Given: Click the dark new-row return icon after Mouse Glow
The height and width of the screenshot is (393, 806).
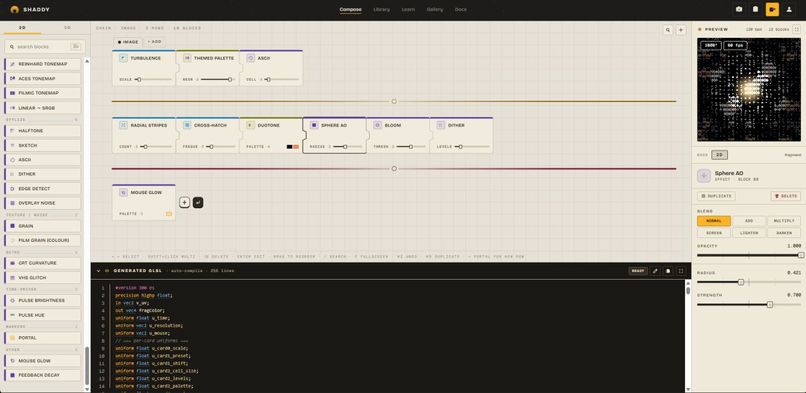Looking at the screenshot, I should click(198, 202).
